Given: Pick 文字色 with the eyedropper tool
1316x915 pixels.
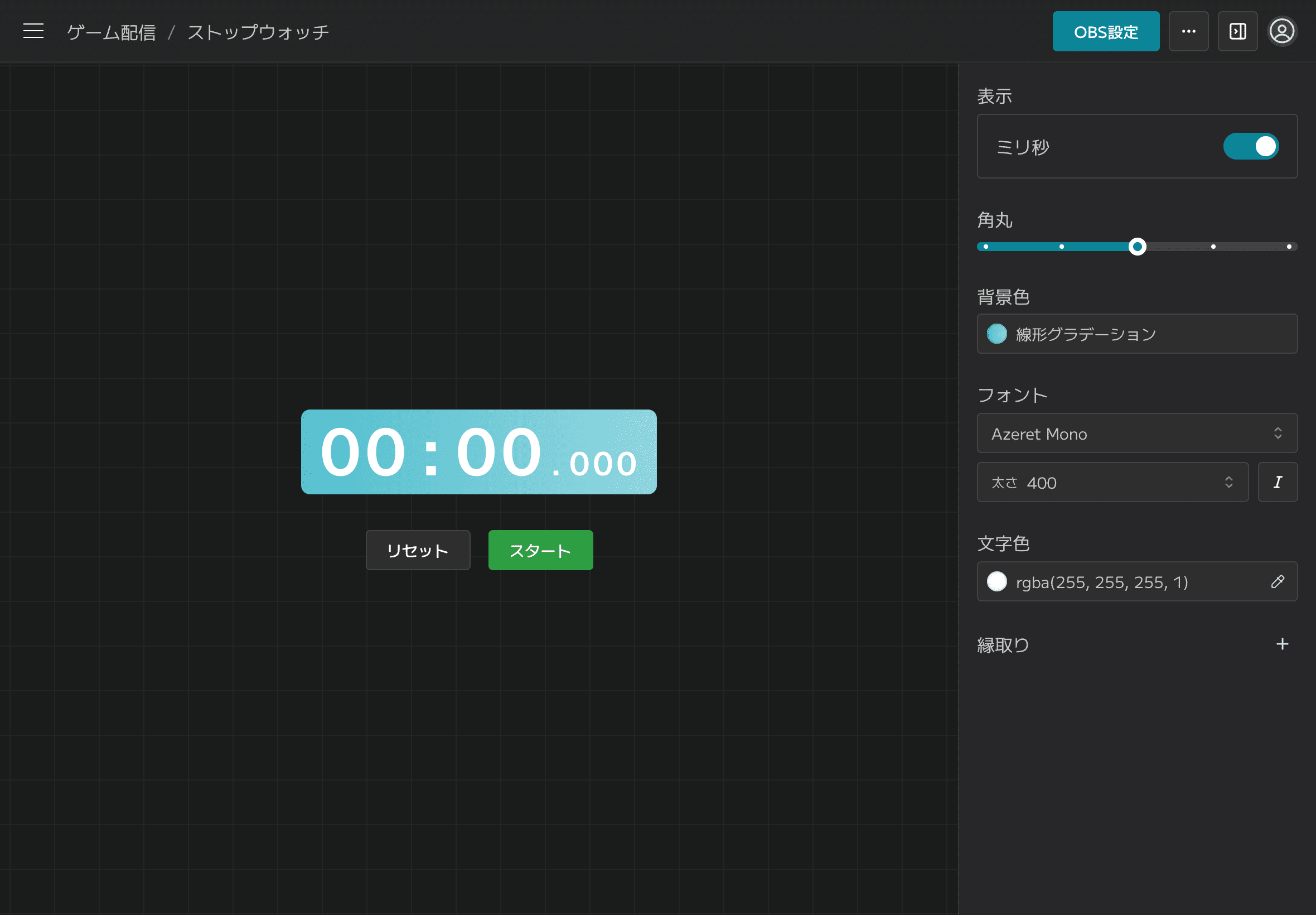Looking at the screenshot, I should click(1278, 582).
